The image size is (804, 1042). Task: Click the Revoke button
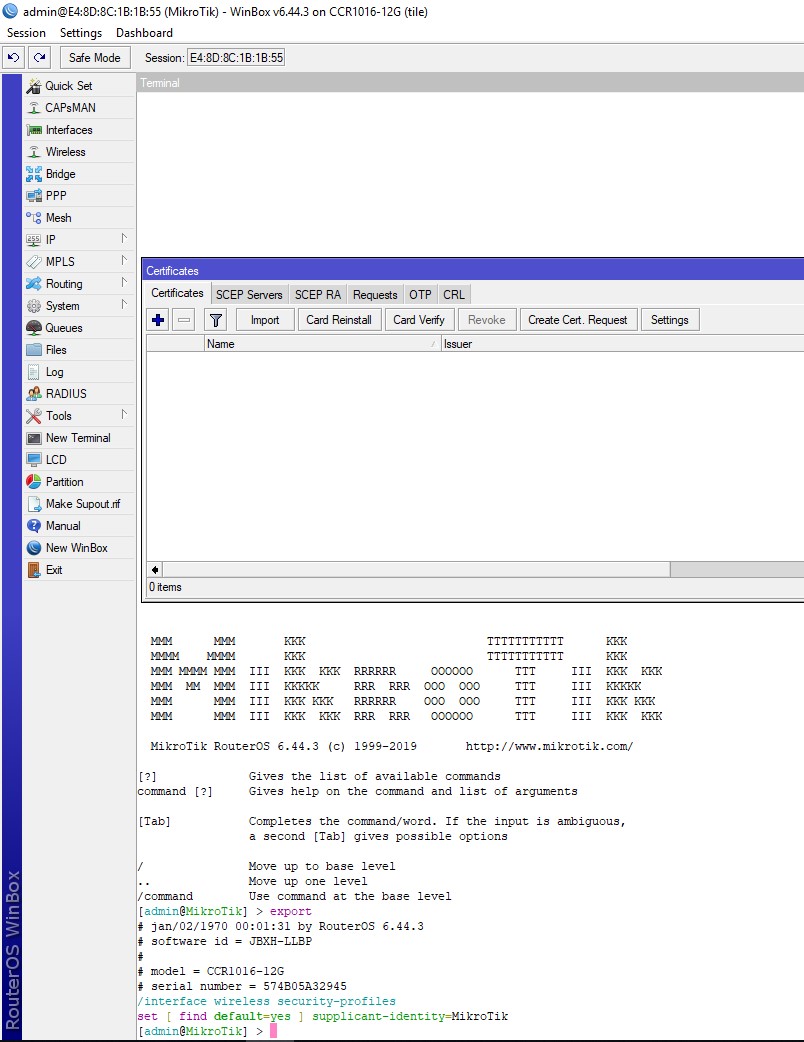coord(486,320)
